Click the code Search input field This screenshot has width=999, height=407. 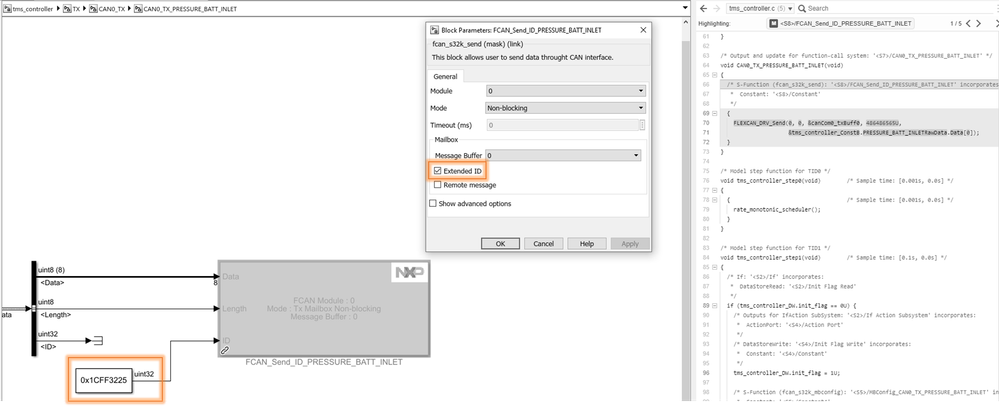(898, 8)
